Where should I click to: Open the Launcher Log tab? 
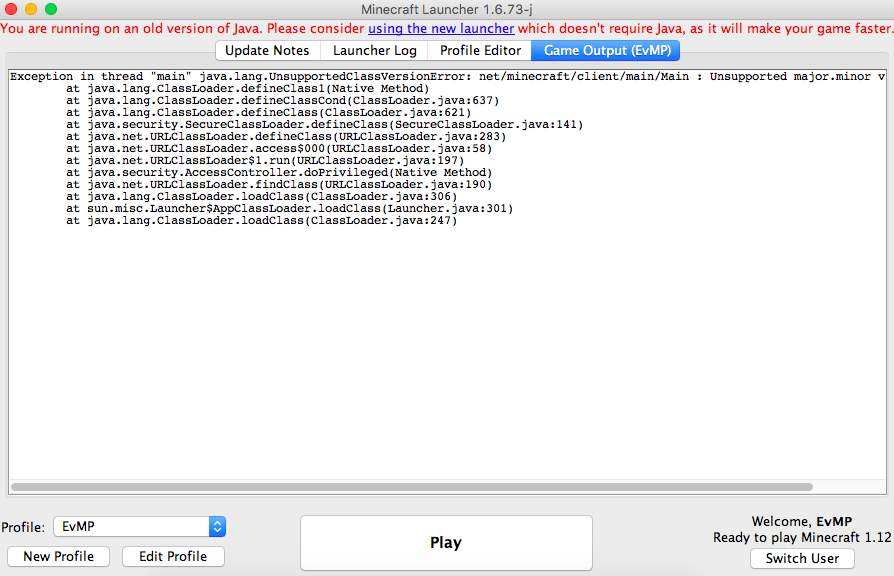pyautogui.click(x=374, y=51)
